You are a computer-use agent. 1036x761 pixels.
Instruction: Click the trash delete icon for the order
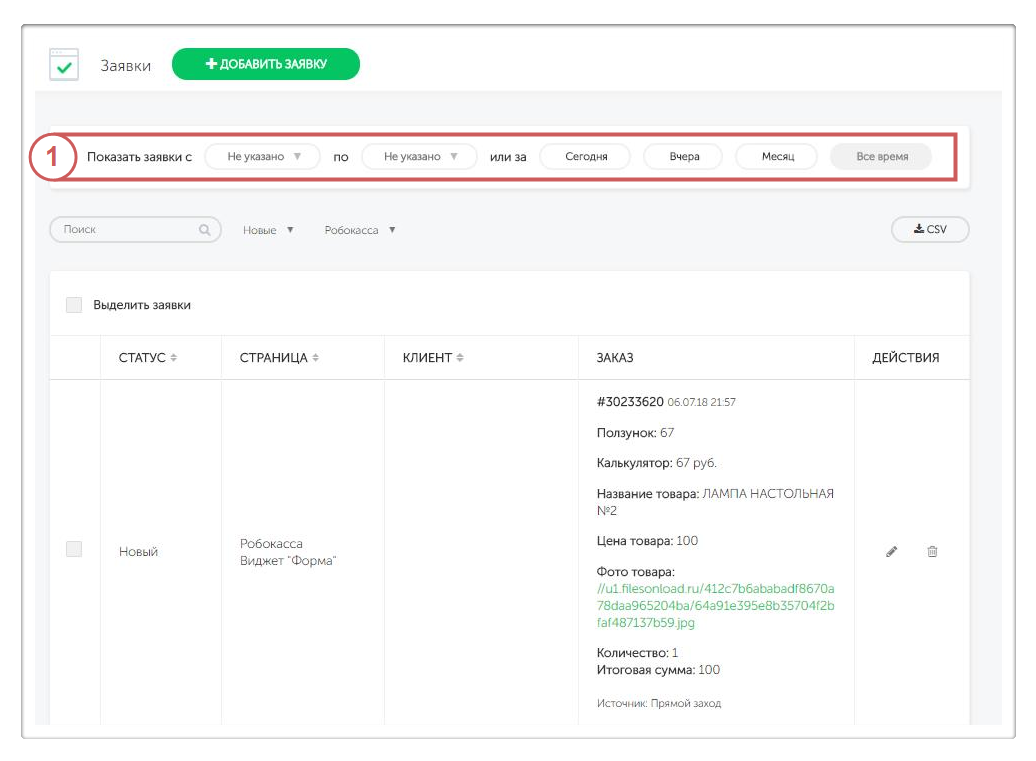(932, 551)
